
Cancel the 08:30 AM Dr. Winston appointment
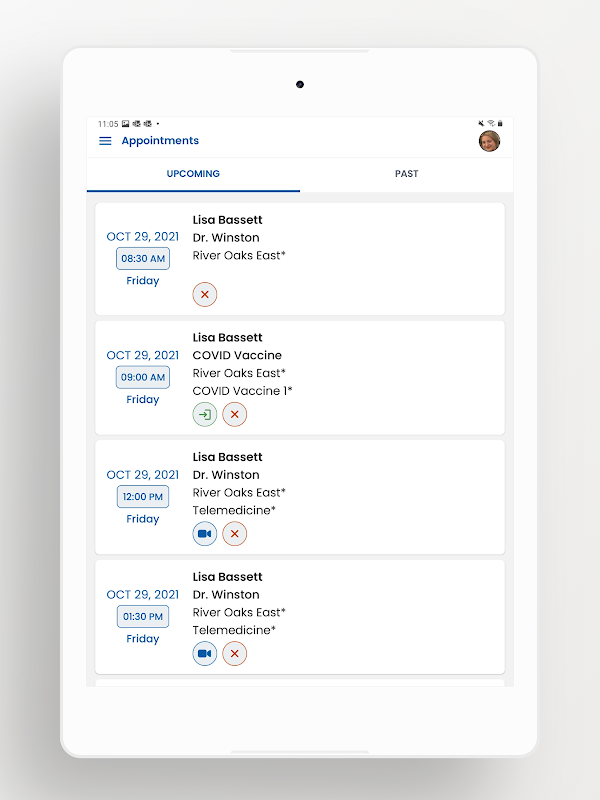pyautogui.click(x=205, y=294)
